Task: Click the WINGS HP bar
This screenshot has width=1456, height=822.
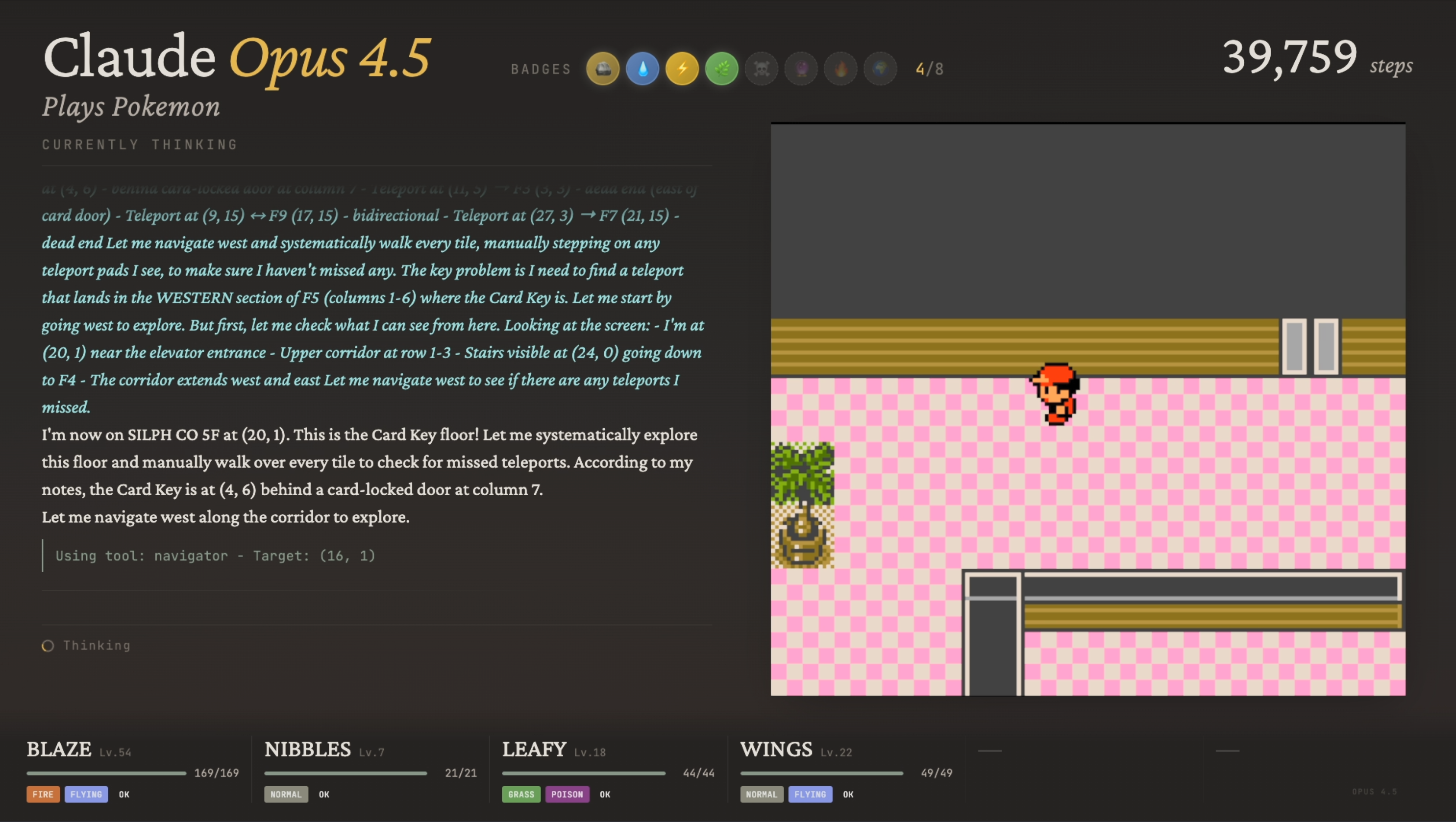Action: (821, 773)
